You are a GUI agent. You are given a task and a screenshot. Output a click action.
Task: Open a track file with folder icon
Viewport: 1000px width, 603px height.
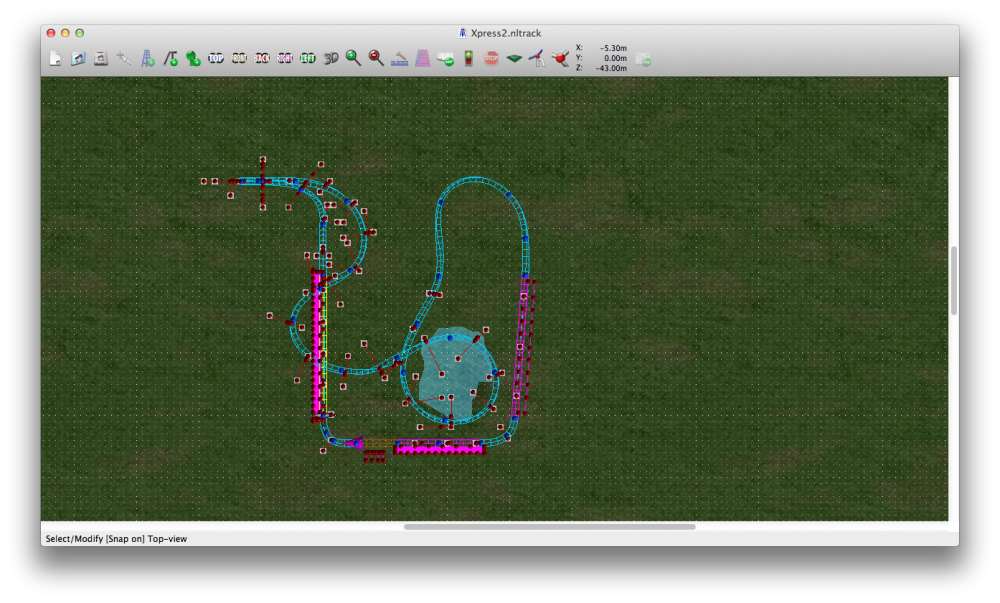[78, 59]
